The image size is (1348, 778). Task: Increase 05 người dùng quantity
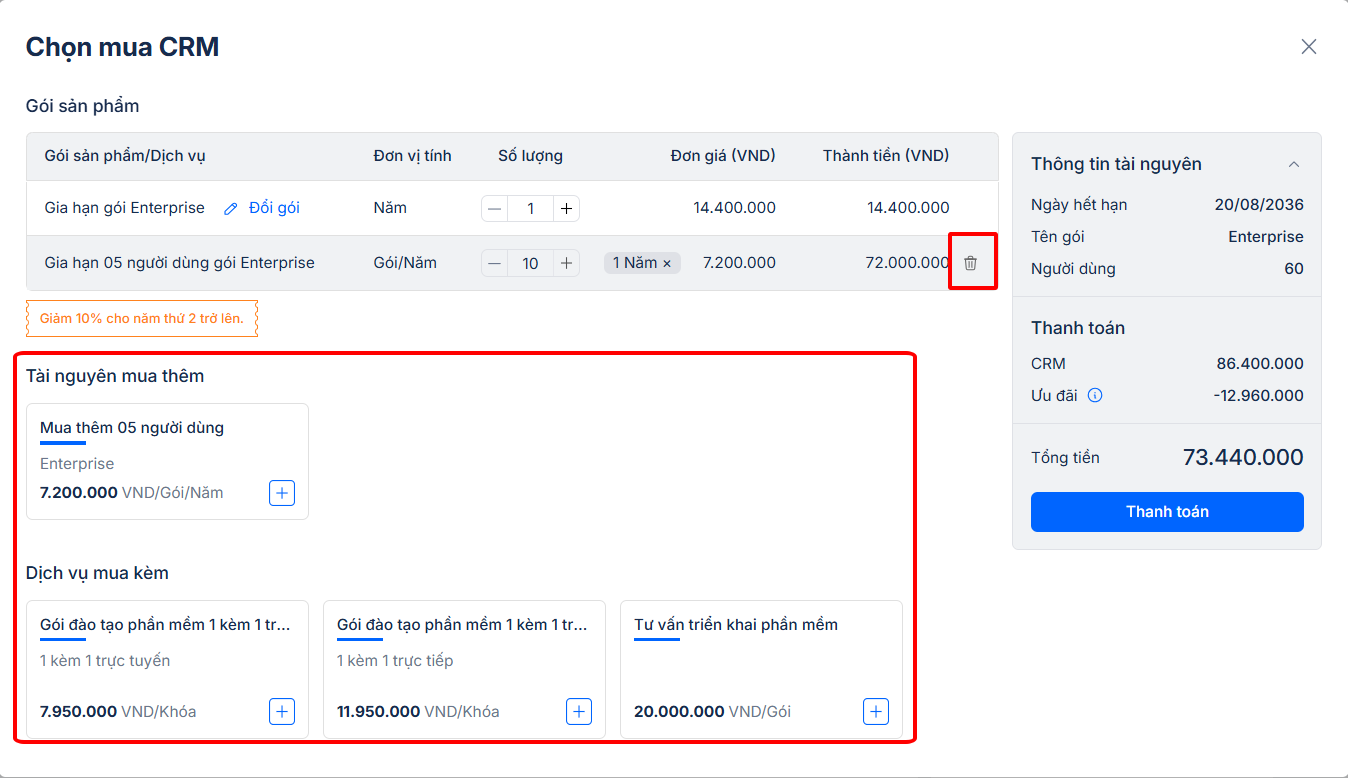[x=566, y=263]
